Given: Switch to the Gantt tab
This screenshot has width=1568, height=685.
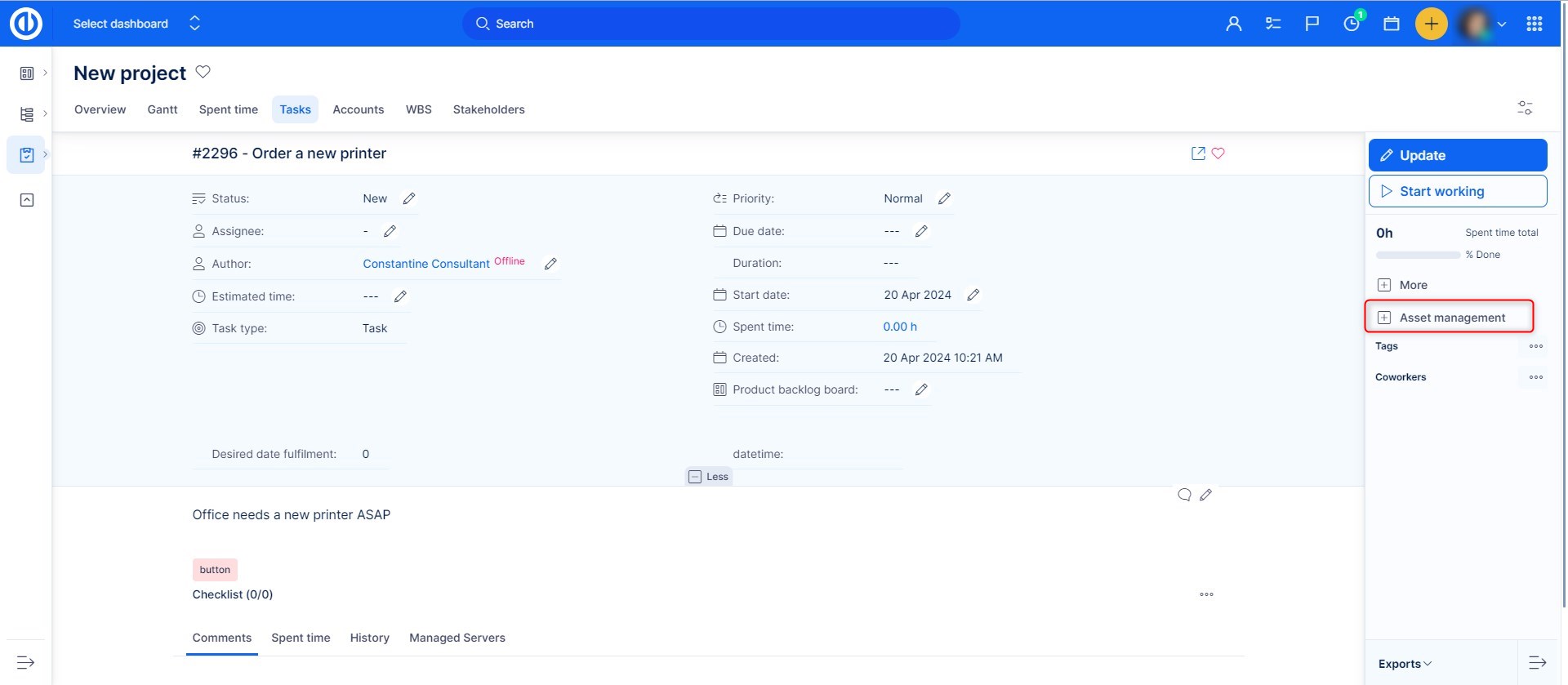Looking at the screenshot, I should pyautogui.click(x=163, y=109).
